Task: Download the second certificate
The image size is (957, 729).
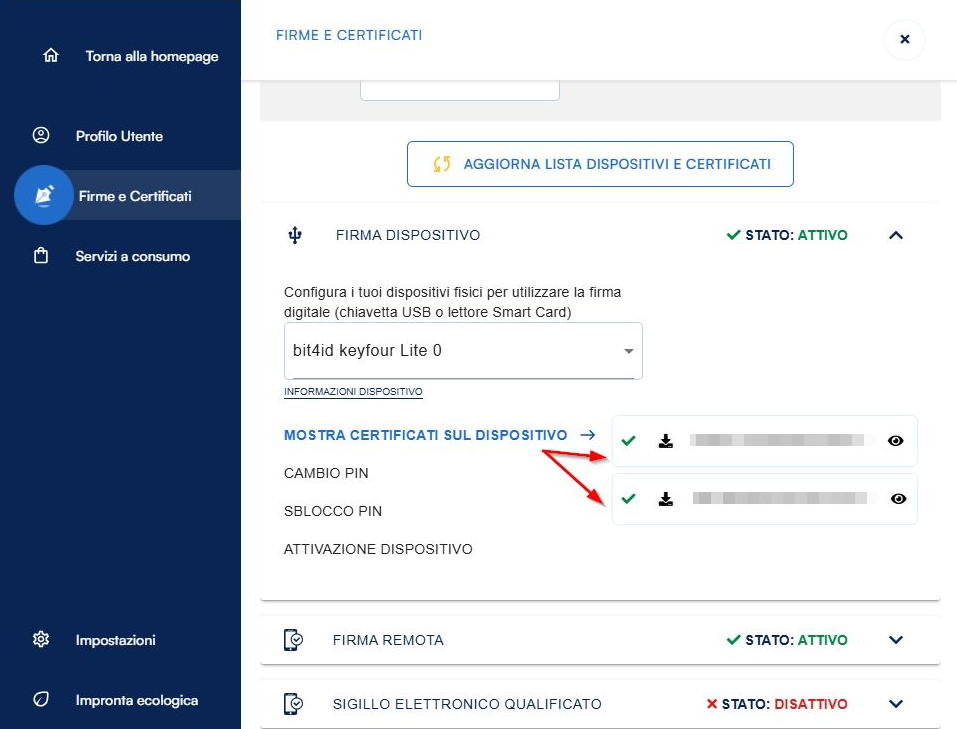Action: pos(666,499)
